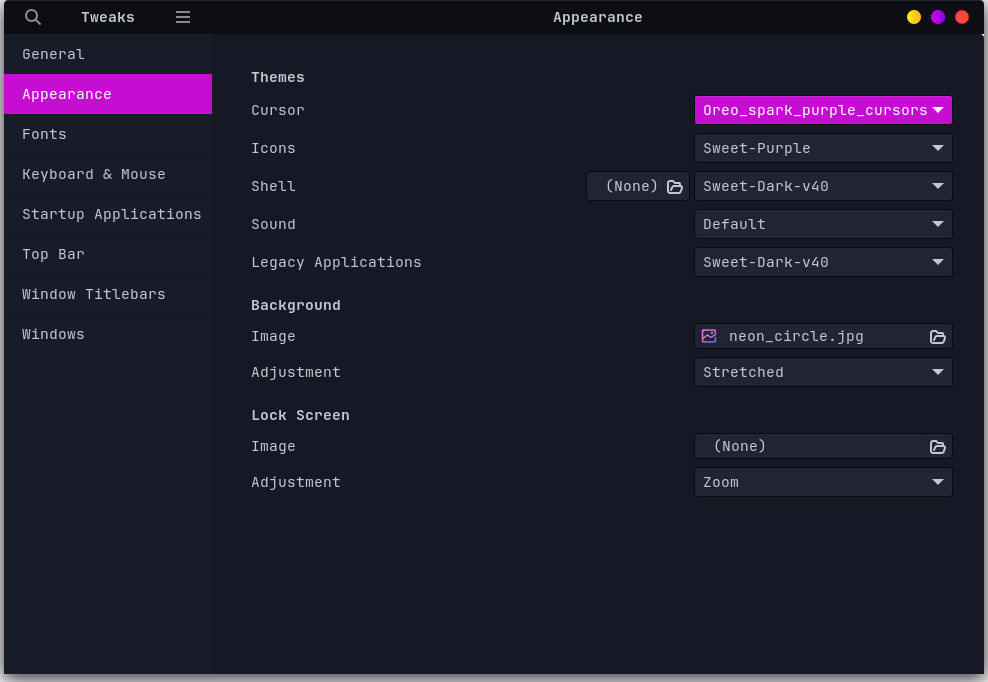Open the Lock Screen Adjustment Zoom dropdown
Image resolution: width=988 pixels, height=682 pixels.
point(822,482)
